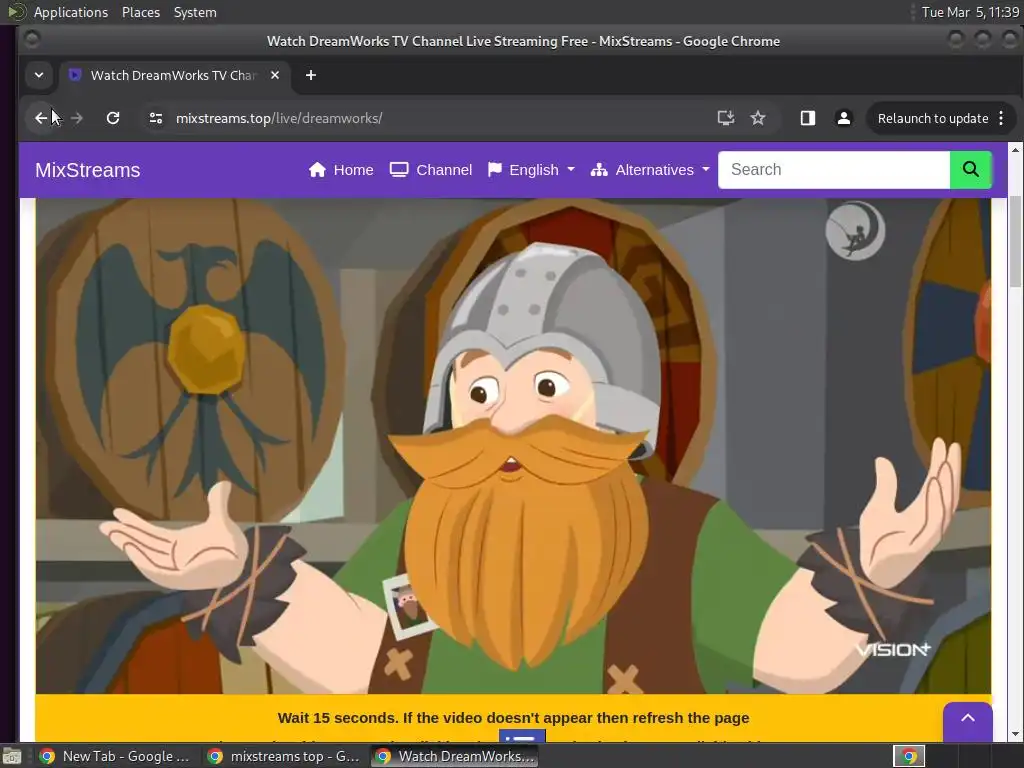Screen dimensions: 1024x768
Task: Expand the English language dropdown
Action: click(532, 170)
